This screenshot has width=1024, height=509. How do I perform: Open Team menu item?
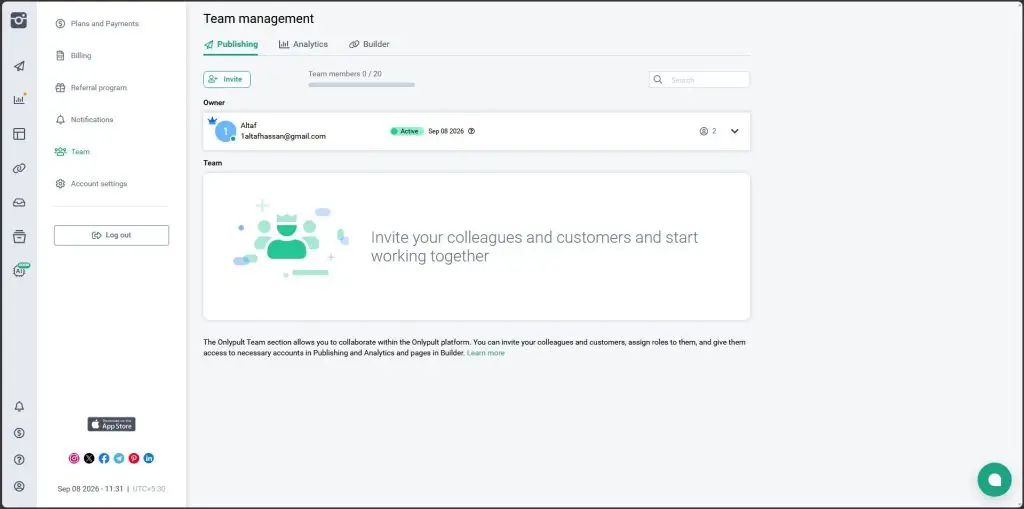coord(72,152)
